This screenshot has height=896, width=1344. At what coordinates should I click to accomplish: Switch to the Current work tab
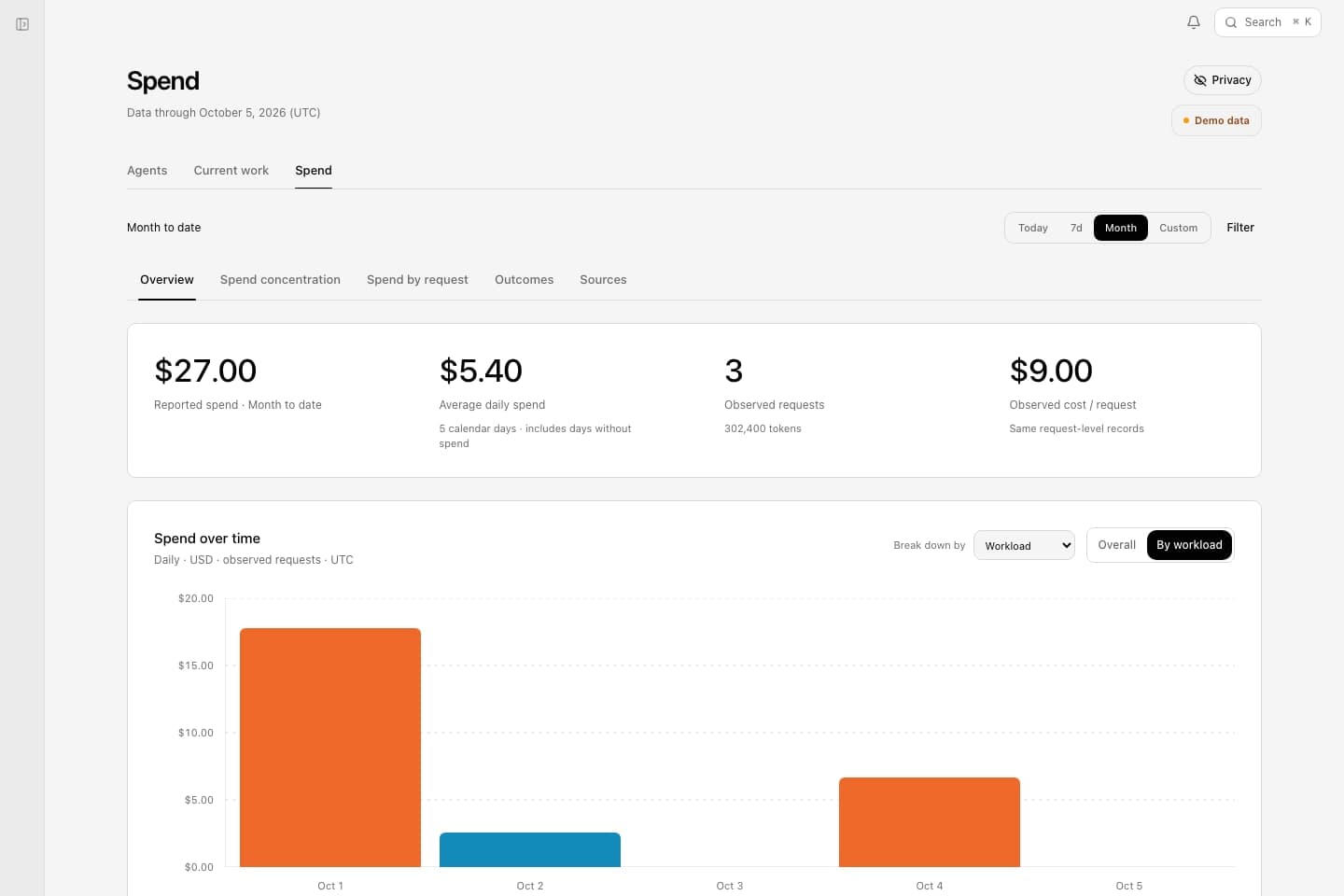[231, 171]
